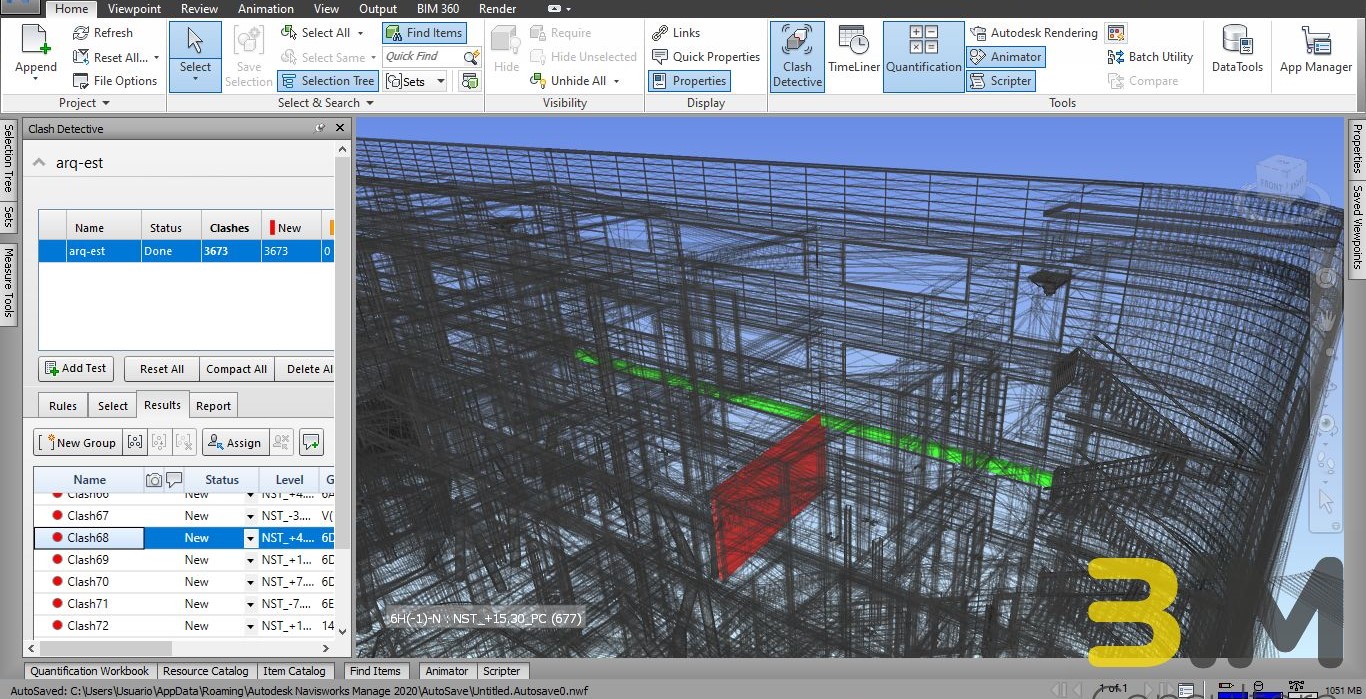The image size is (1366, 699).
Task: Open the Report tab in Clash Detective
Action: click(x=213, y=406)
